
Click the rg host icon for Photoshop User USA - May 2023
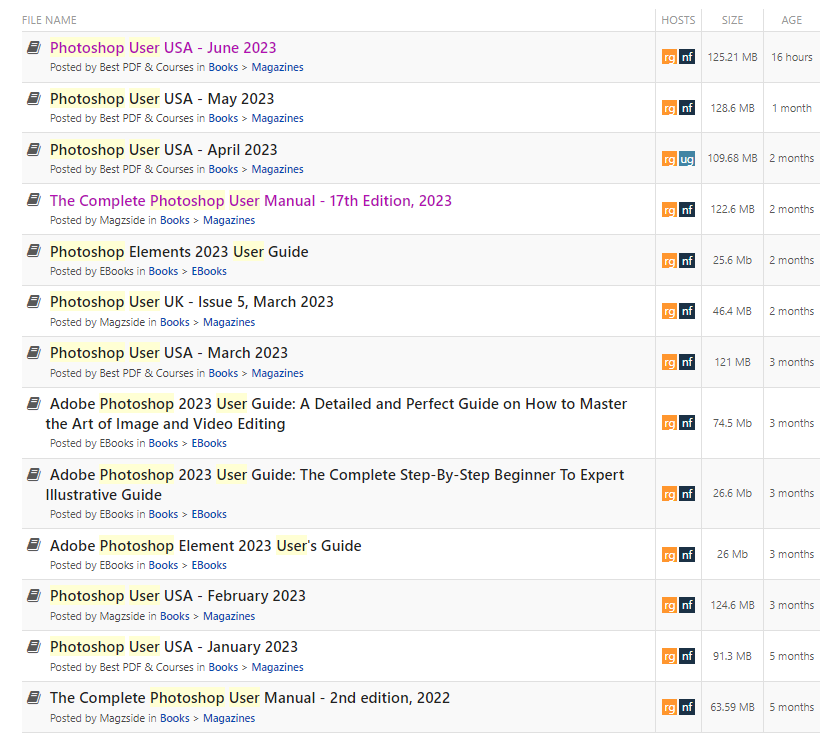pos(669,108)
